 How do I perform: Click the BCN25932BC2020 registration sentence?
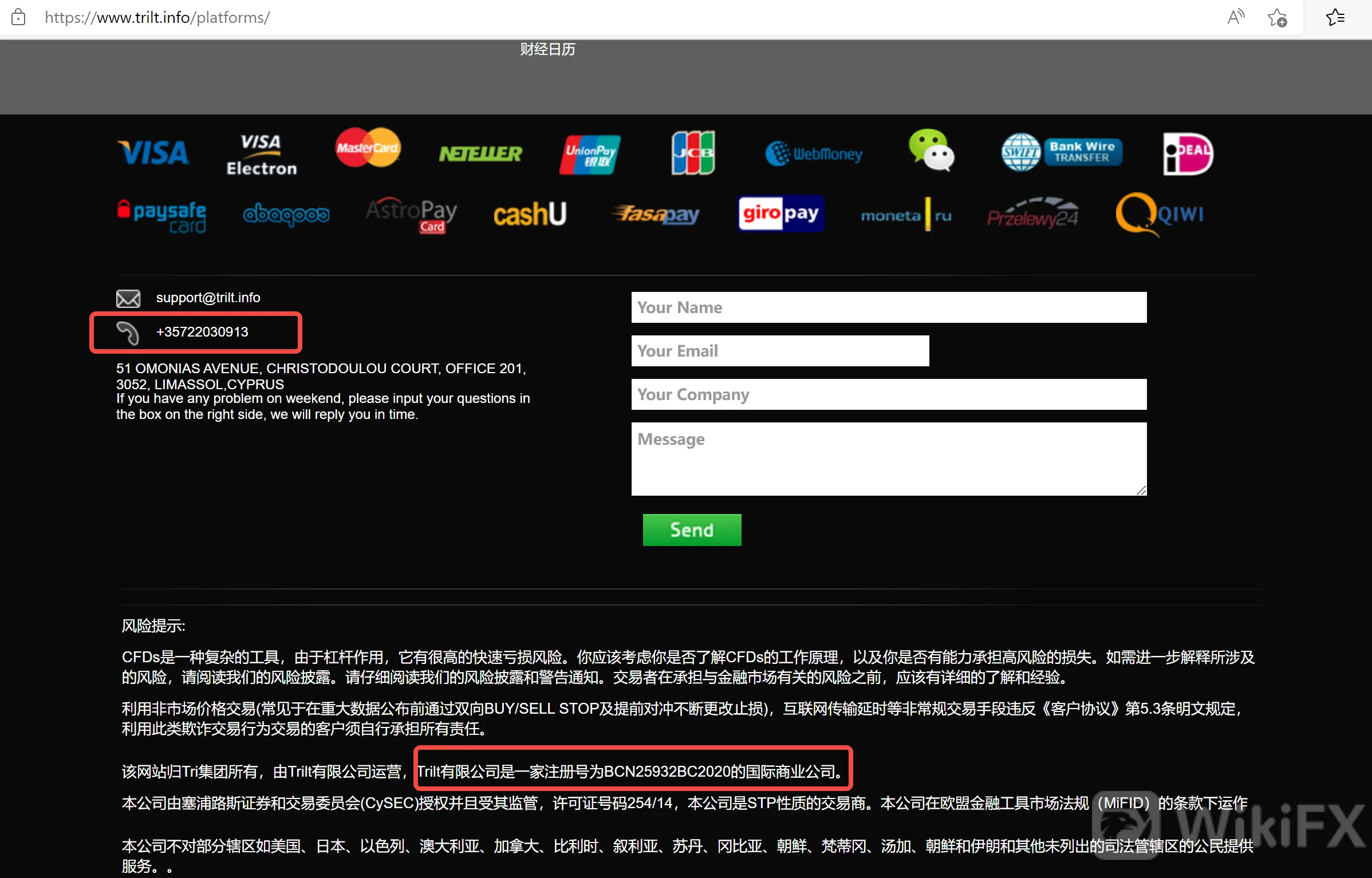(x=632, y=772)
